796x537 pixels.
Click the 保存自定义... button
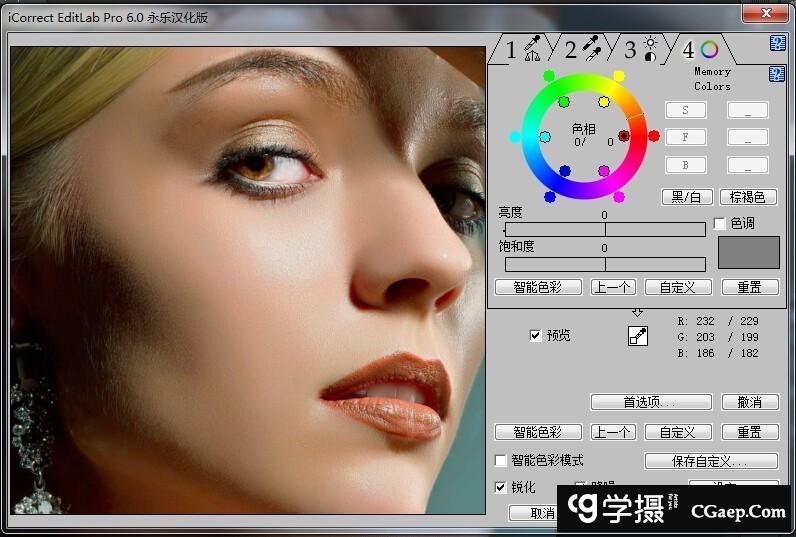coord(710,461)
